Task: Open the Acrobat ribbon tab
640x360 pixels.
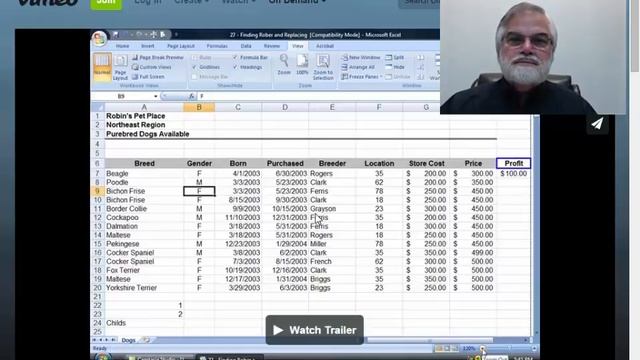Action: [x=325, y=46]
